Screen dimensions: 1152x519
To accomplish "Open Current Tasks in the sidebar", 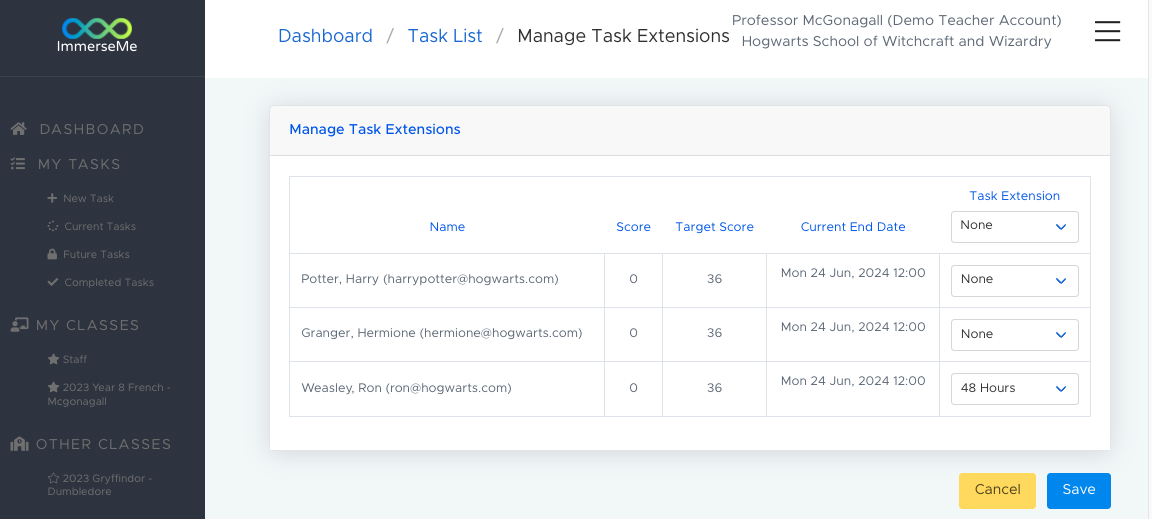I will [x=100, y=226].
